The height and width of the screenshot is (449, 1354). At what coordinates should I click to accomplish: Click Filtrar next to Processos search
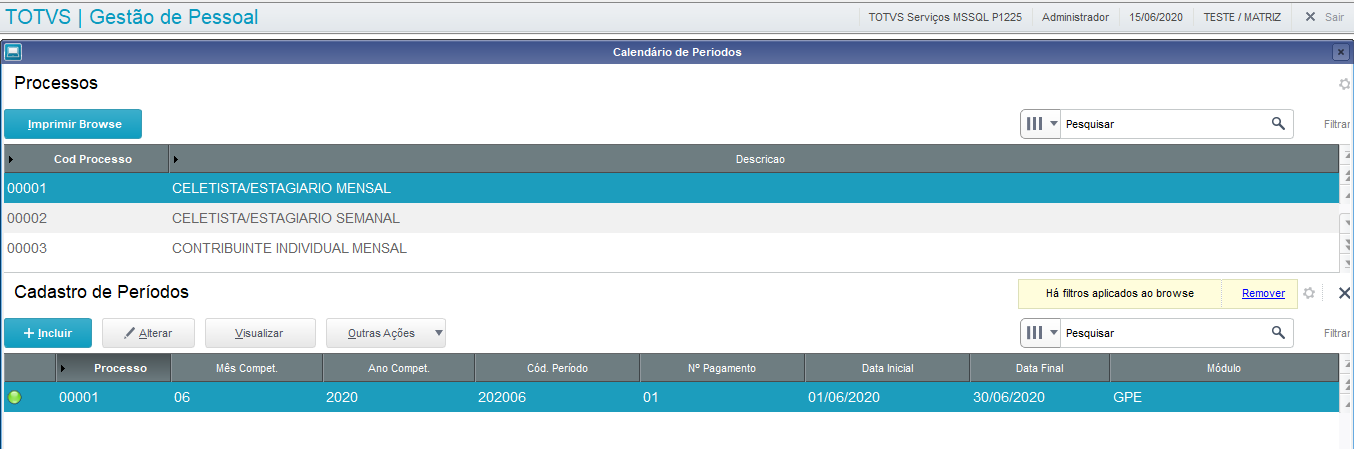point(1337,124)
